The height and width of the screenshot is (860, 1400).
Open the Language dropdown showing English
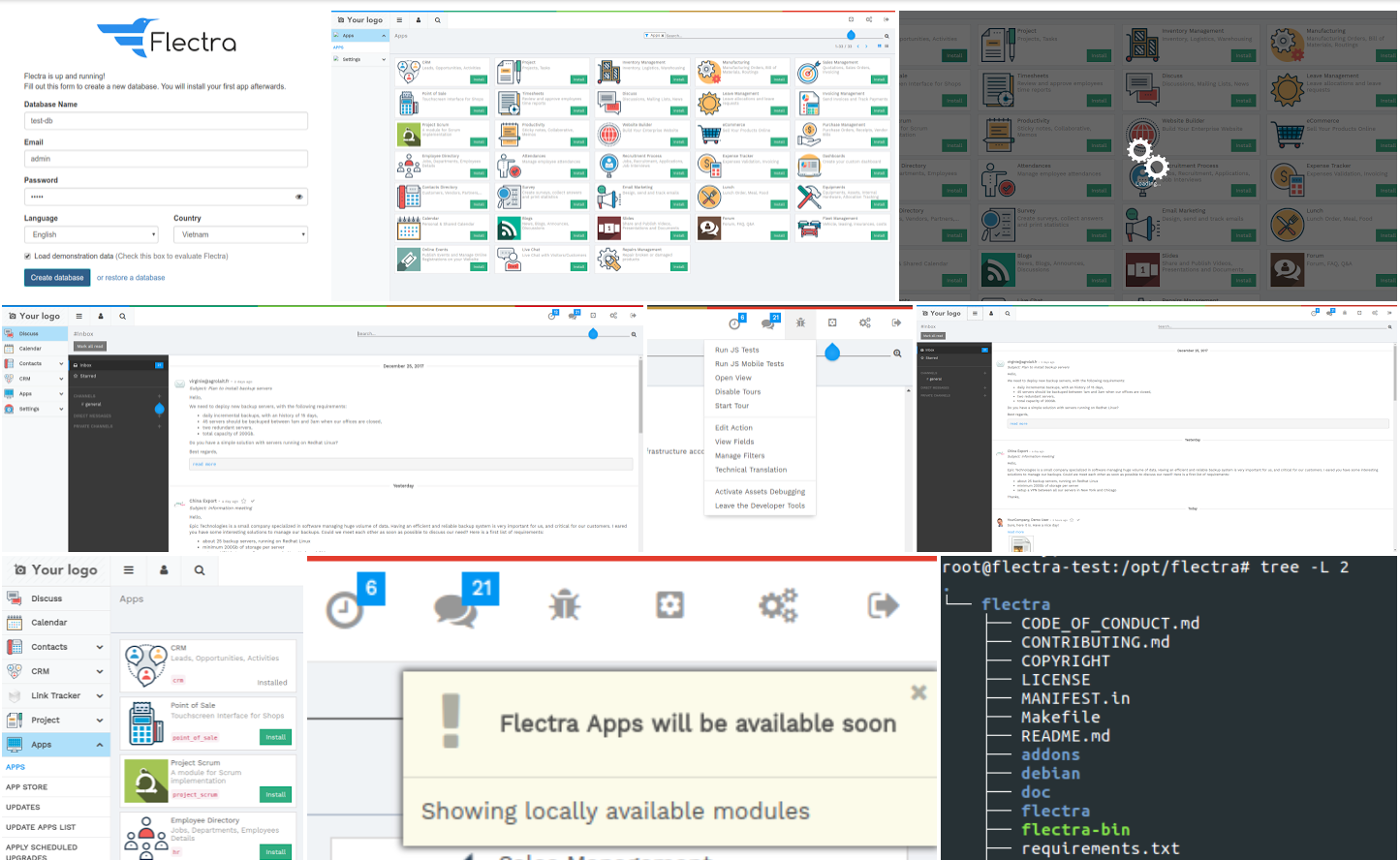(x=91, y=234)
